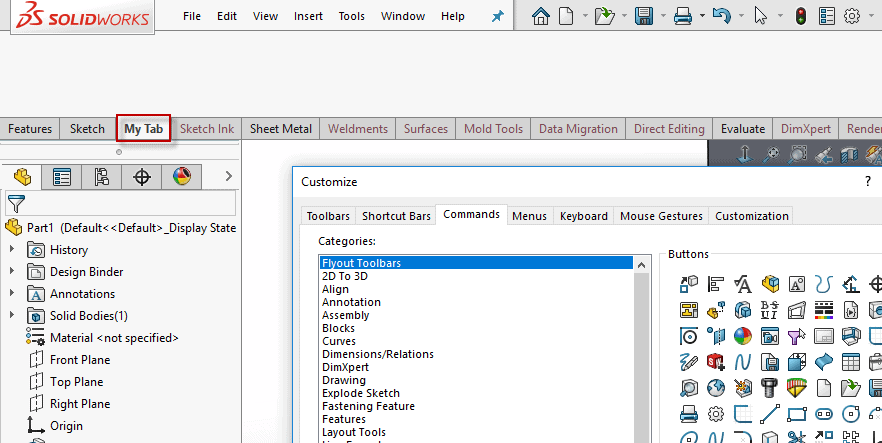
Task: Open the Options gear dropdown arrow
Action: 871,16
